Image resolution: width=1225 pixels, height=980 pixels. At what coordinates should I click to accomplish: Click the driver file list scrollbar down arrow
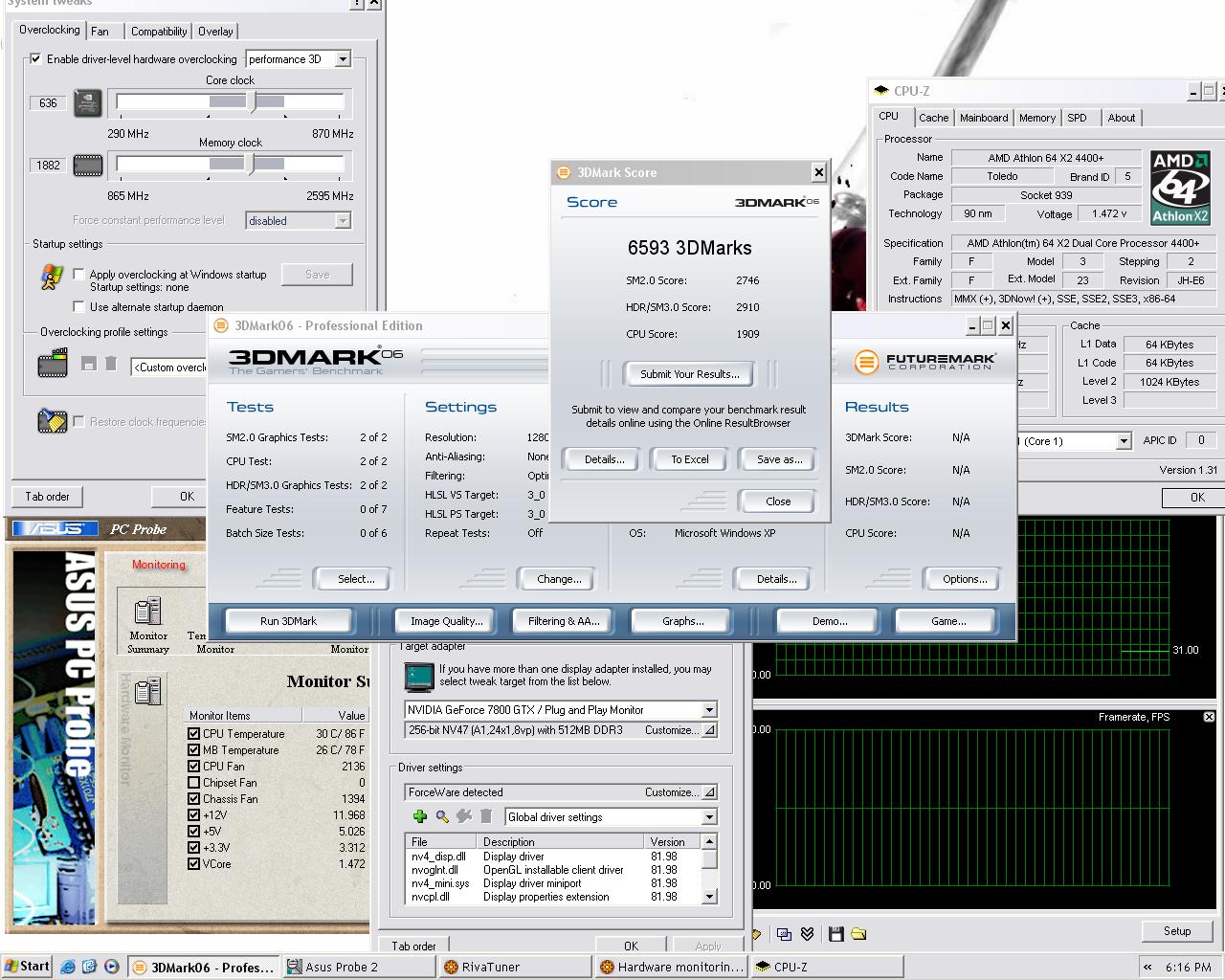point(709,897)
